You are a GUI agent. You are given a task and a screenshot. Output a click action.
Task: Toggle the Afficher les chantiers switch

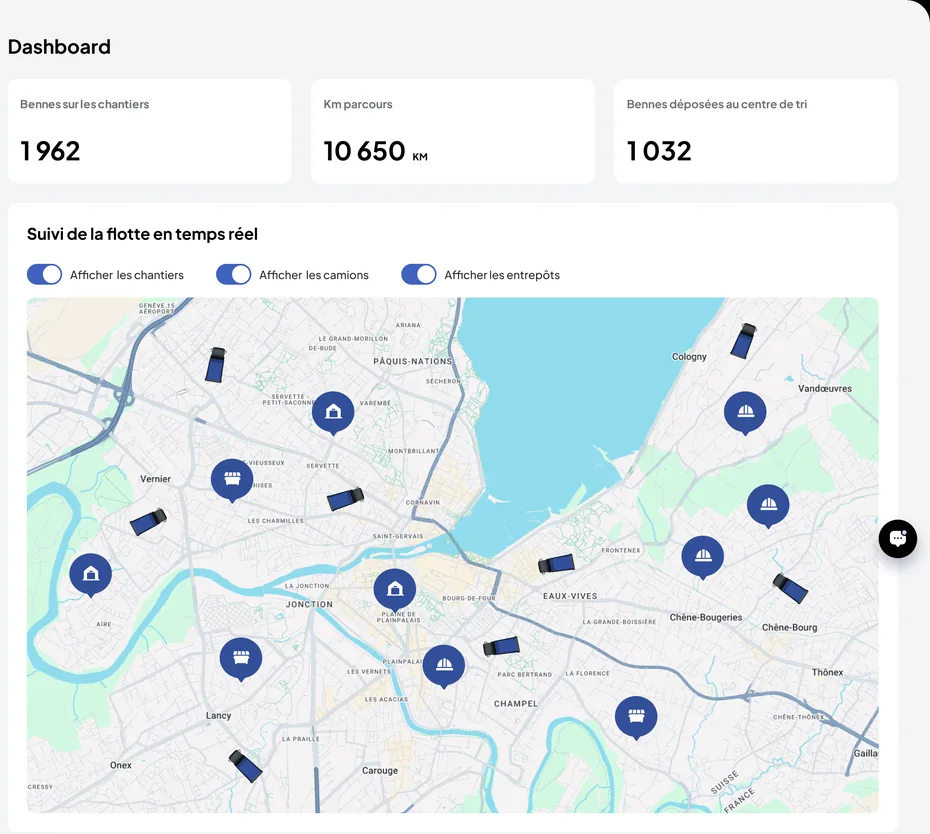pos(44,275)
